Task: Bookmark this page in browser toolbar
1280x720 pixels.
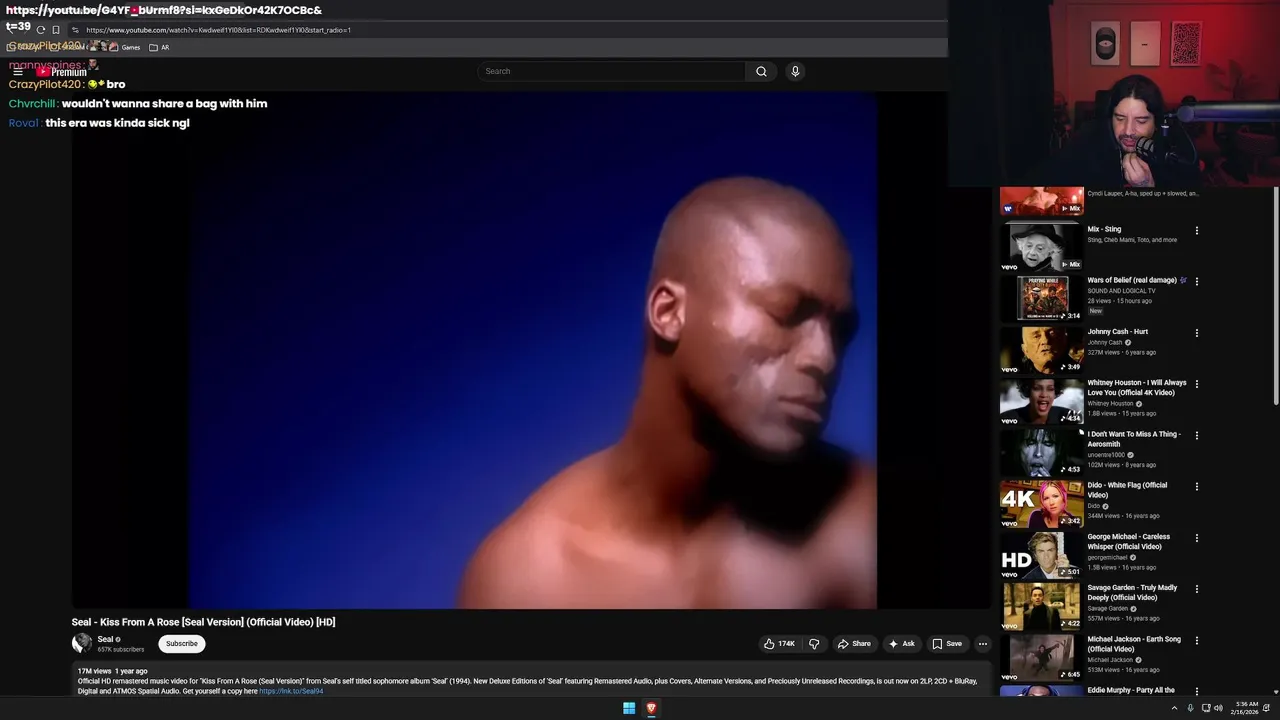Action: pos(56,30)
